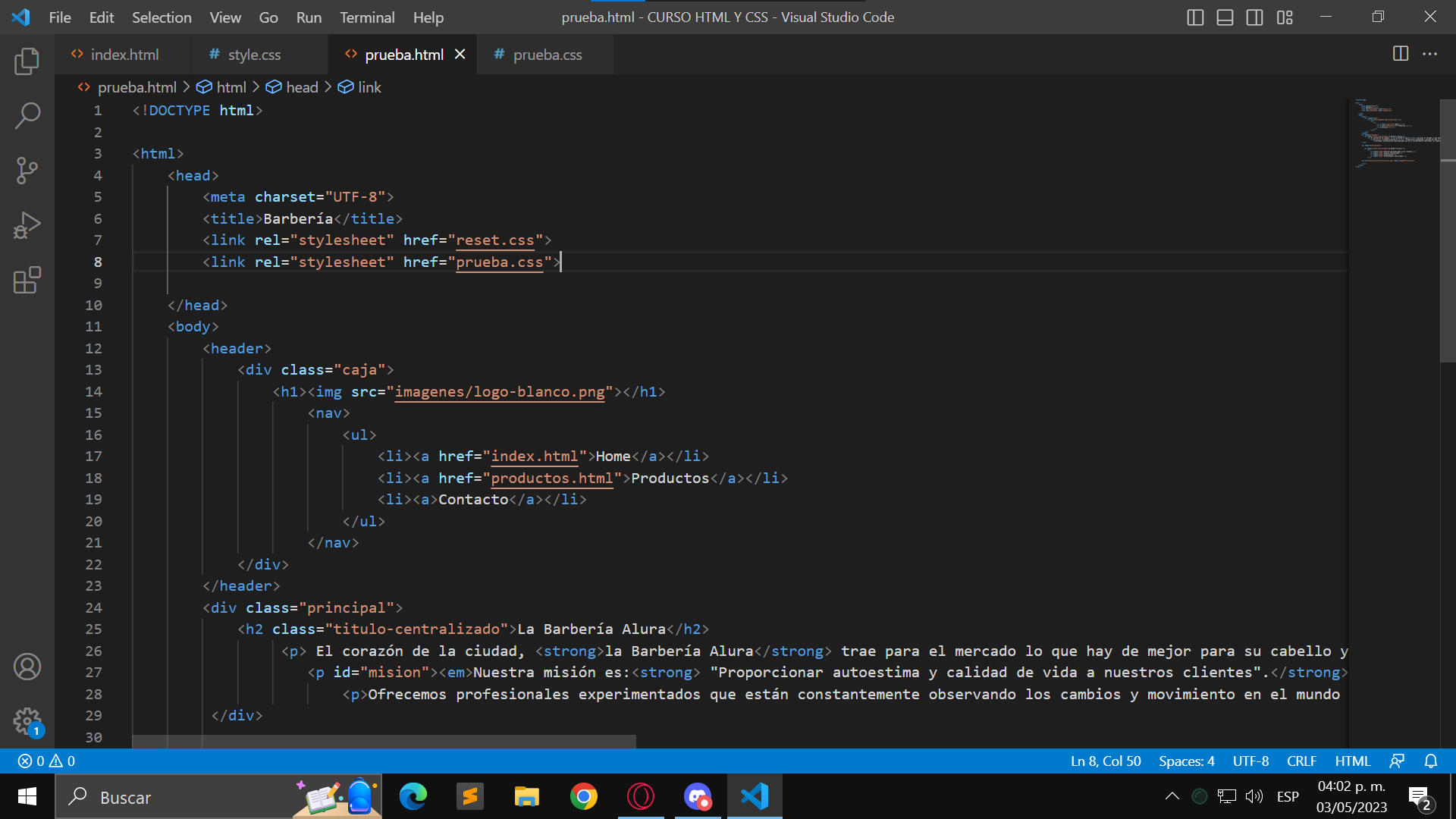Click the errors and warnings status indicator

pyautogui.click(x=46, y=761)
